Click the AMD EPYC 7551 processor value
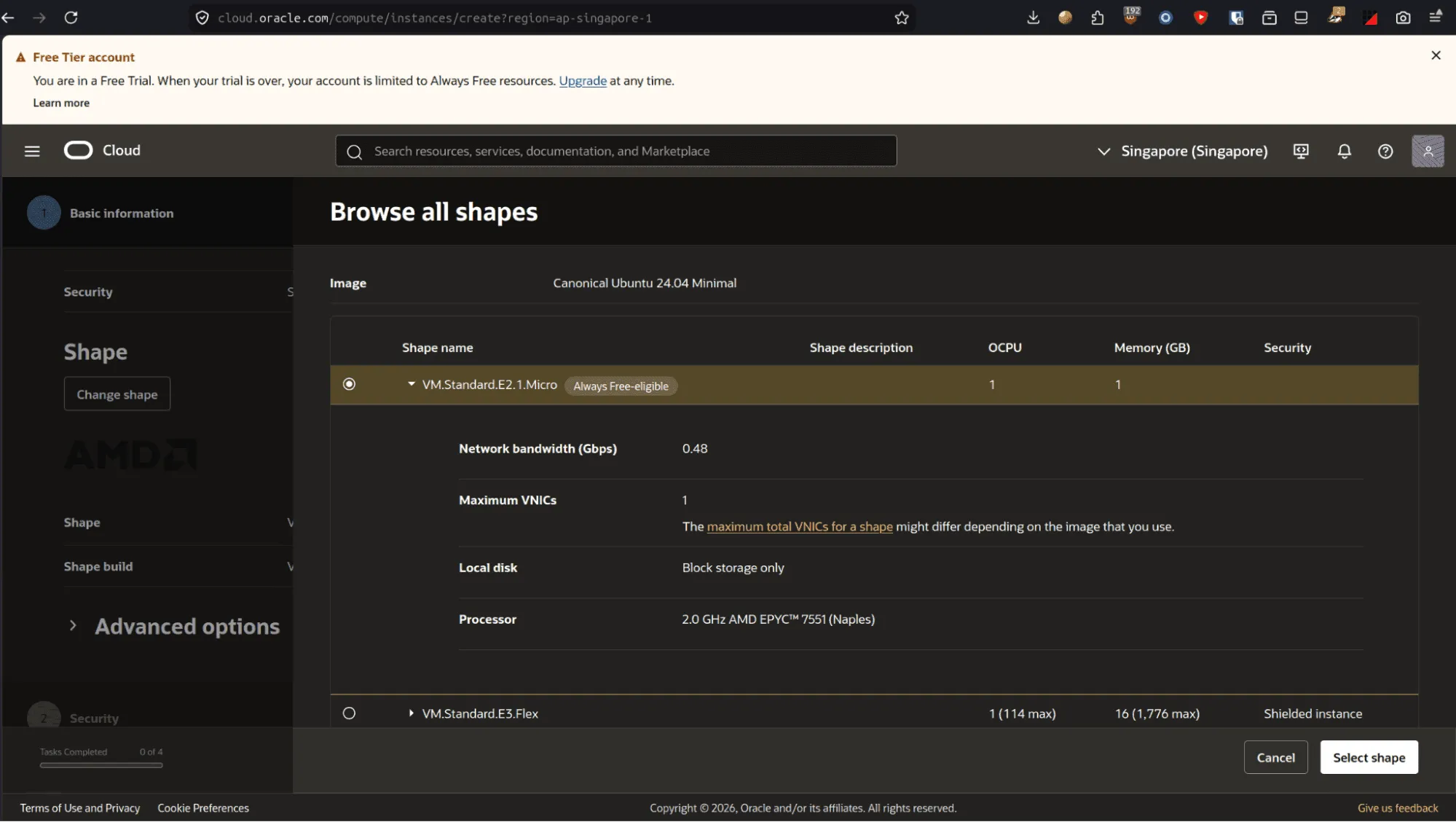This screenshot has width=1456, height=822. pos(778,619)
